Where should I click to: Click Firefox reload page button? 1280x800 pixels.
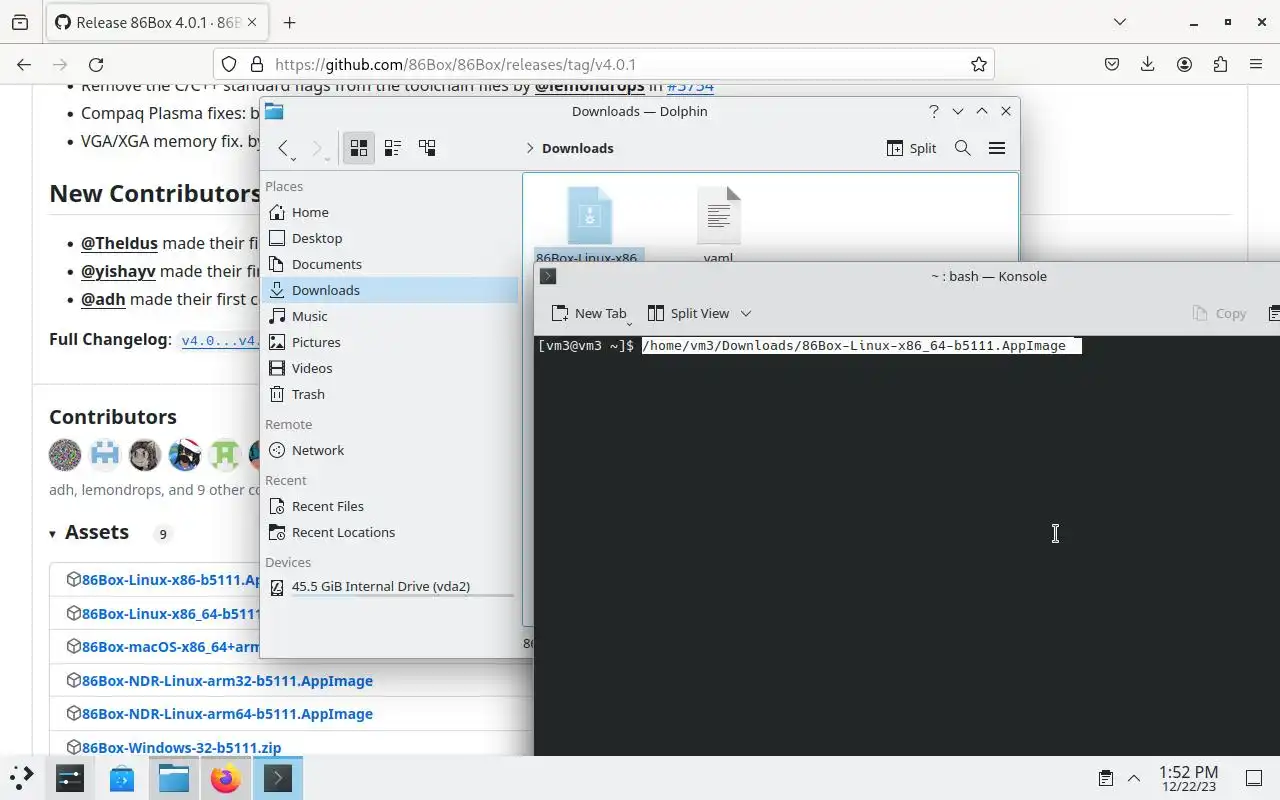coord(96,64)
